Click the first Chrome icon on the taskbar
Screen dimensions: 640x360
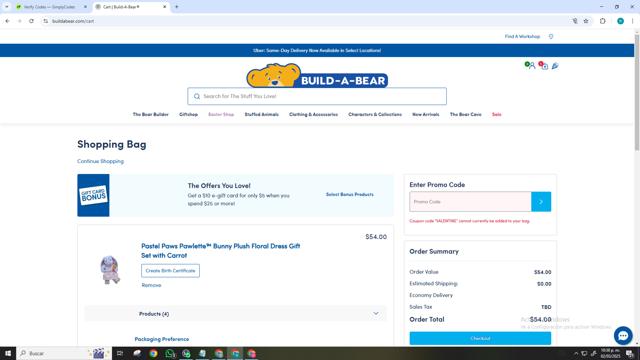[153, 353]
